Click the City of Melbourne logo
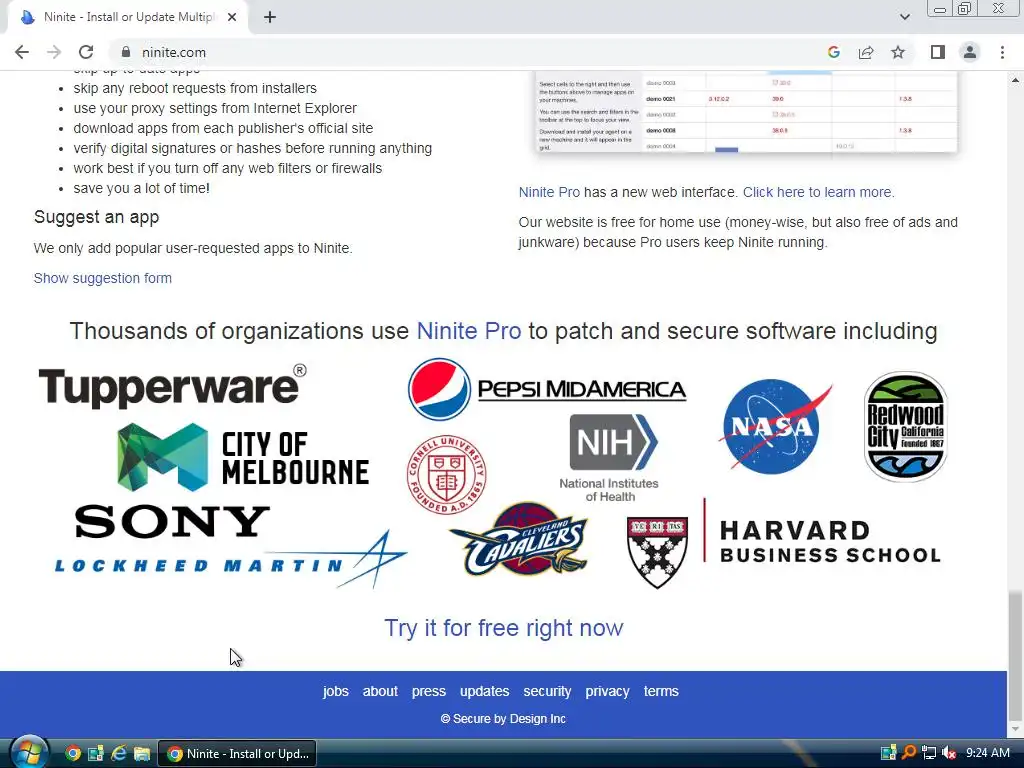Screen dimensions: 1024x768 point(243,457)
